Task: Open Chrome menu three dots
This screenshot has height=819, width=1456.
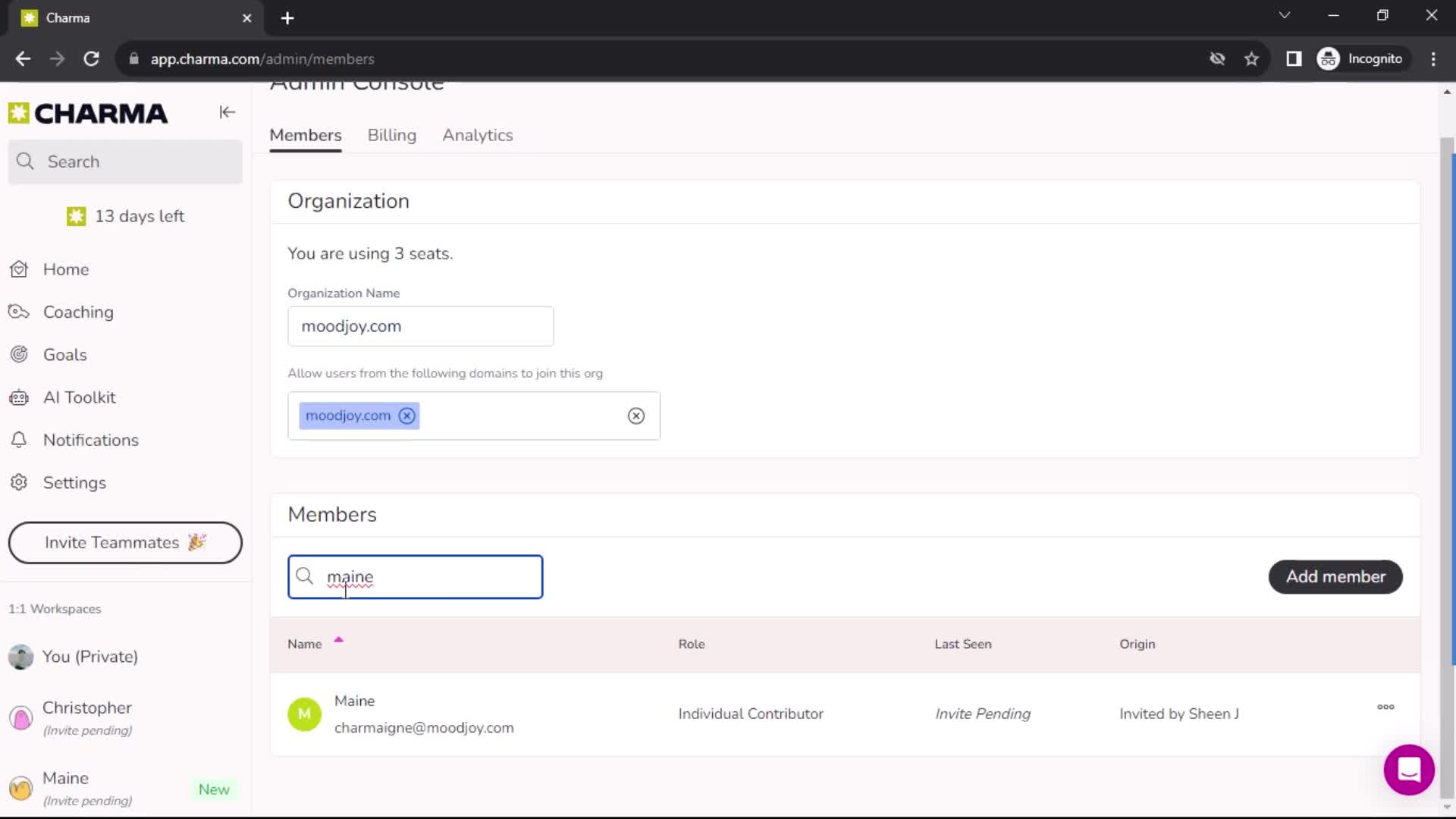Action: (x=1432, y=58)
